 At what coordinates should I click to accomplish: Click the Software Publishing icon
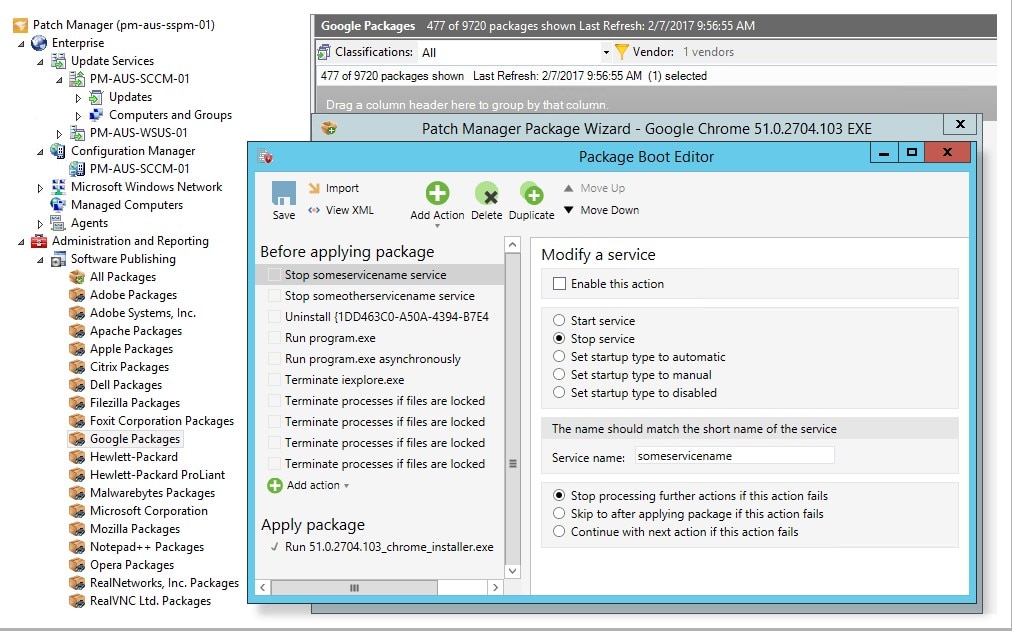(58, 259)
